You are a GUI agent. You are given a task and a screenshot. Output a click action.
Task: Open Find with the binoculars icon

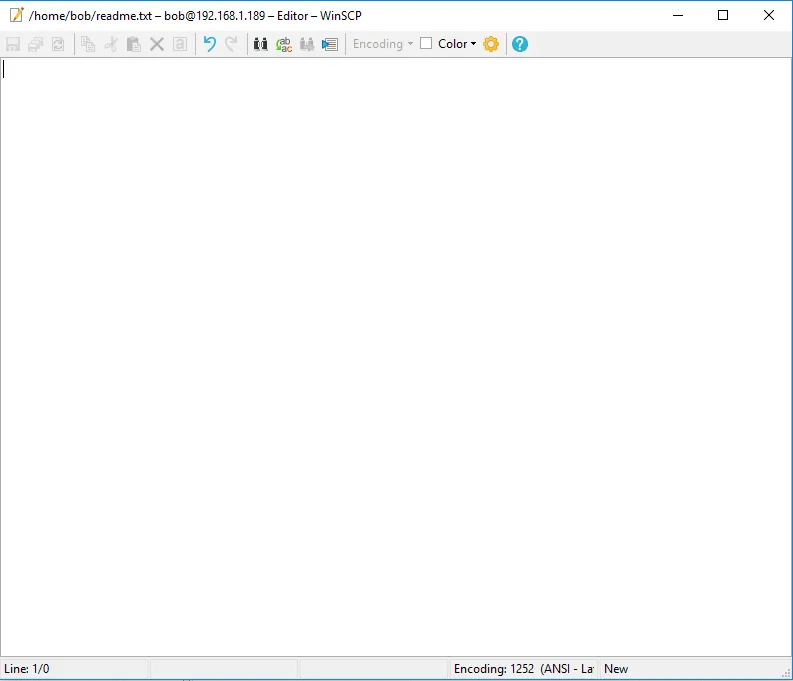261,44
